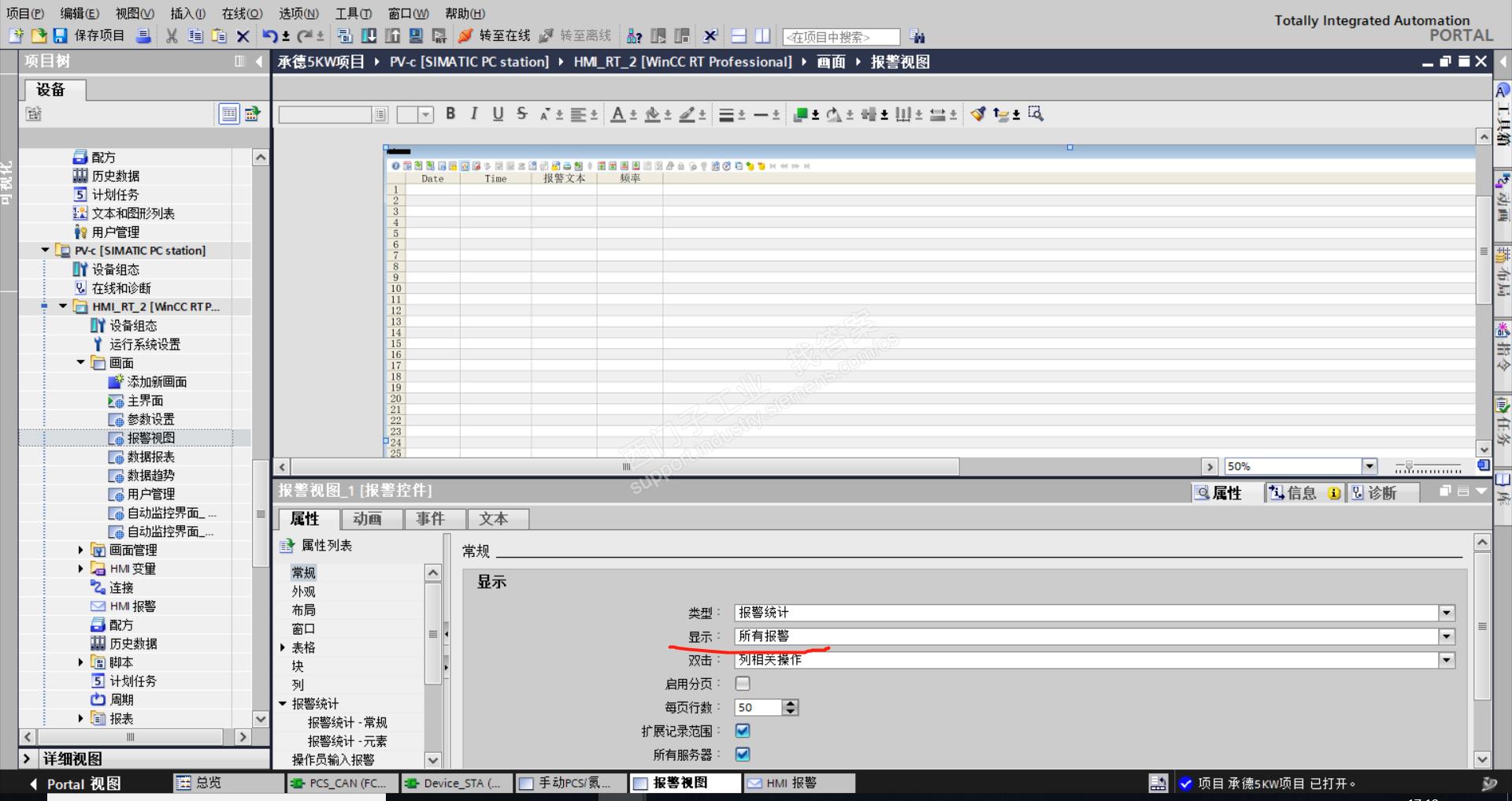Open the 信息 inspector tab
Image resolution: width=1512 pixels, height=801 pixels.
[x=1304, y=493]
